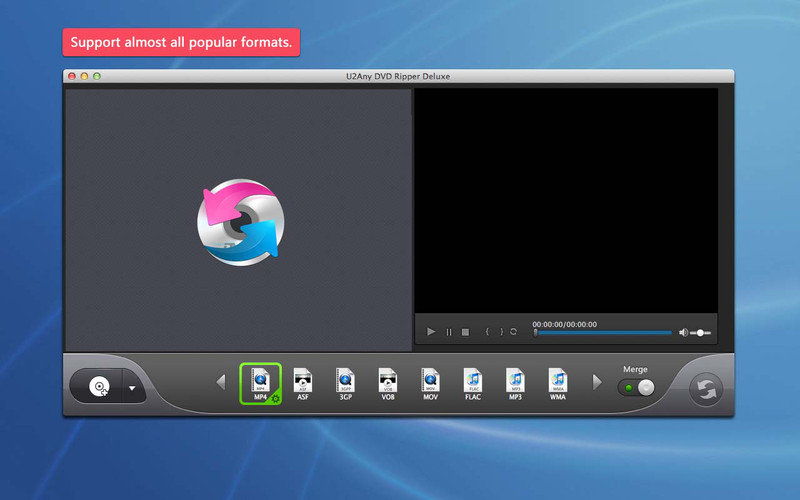Play the preview video
This screenshot has height=500, width=800.
(431, 332)
